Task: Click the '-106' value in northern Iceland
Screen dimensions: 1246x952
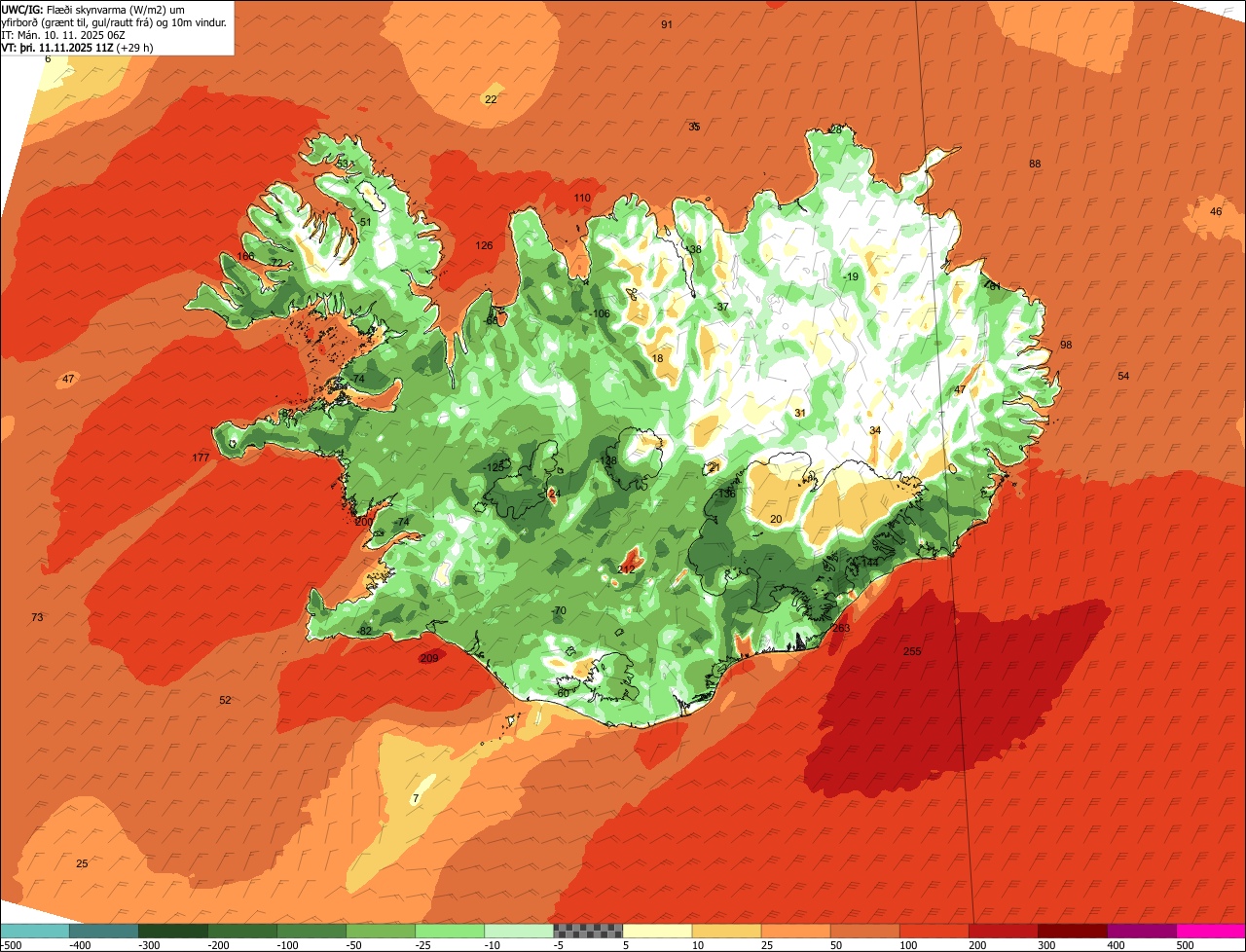Action: pyautogui.click(x=601, y=313)
